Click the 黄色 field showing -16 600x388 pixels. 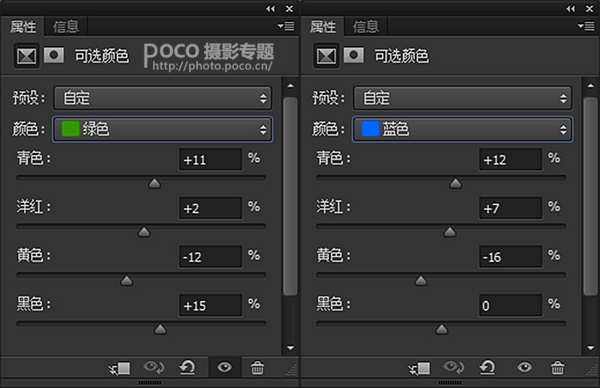(510, 257)
